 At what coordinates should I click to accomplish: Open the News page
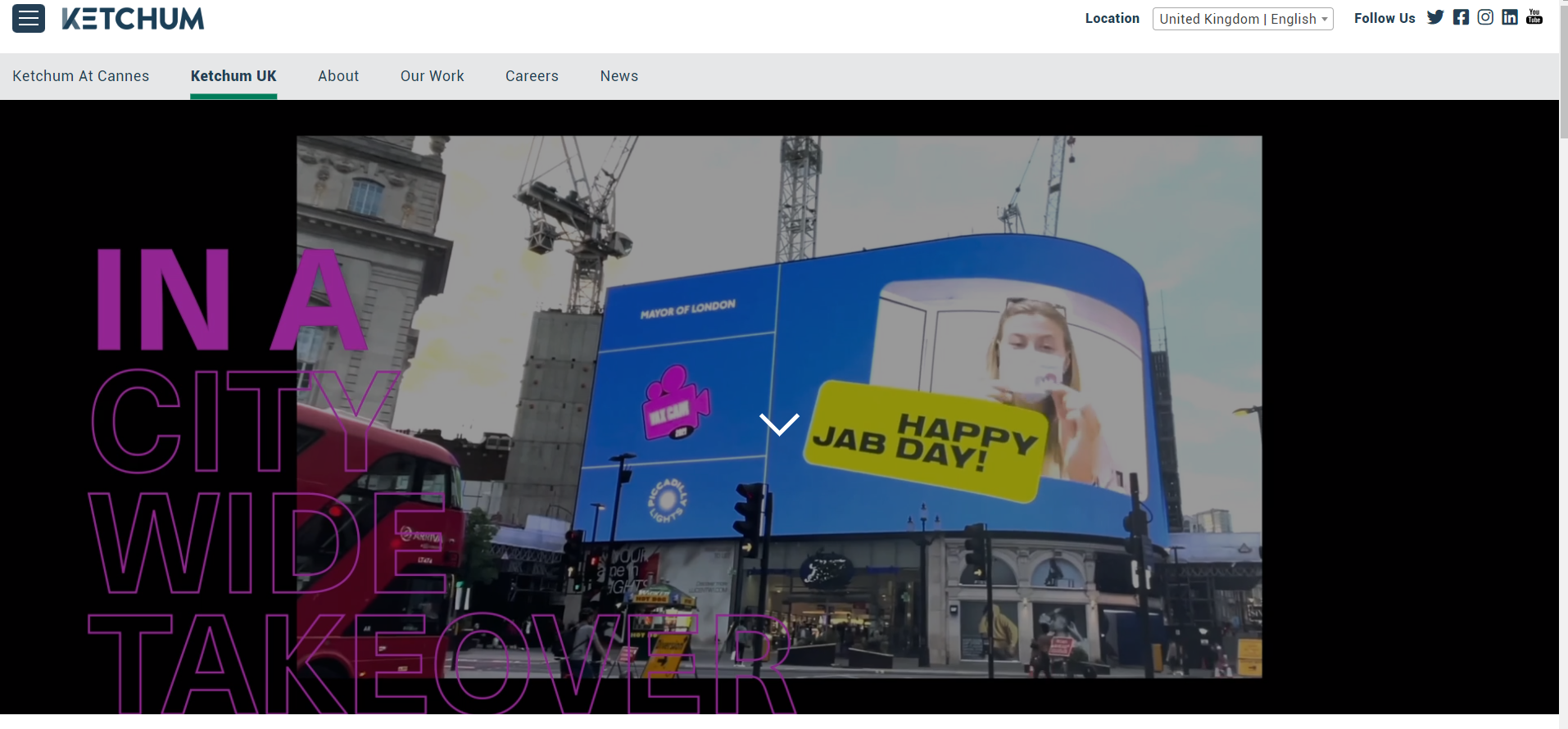pos(619,76)
